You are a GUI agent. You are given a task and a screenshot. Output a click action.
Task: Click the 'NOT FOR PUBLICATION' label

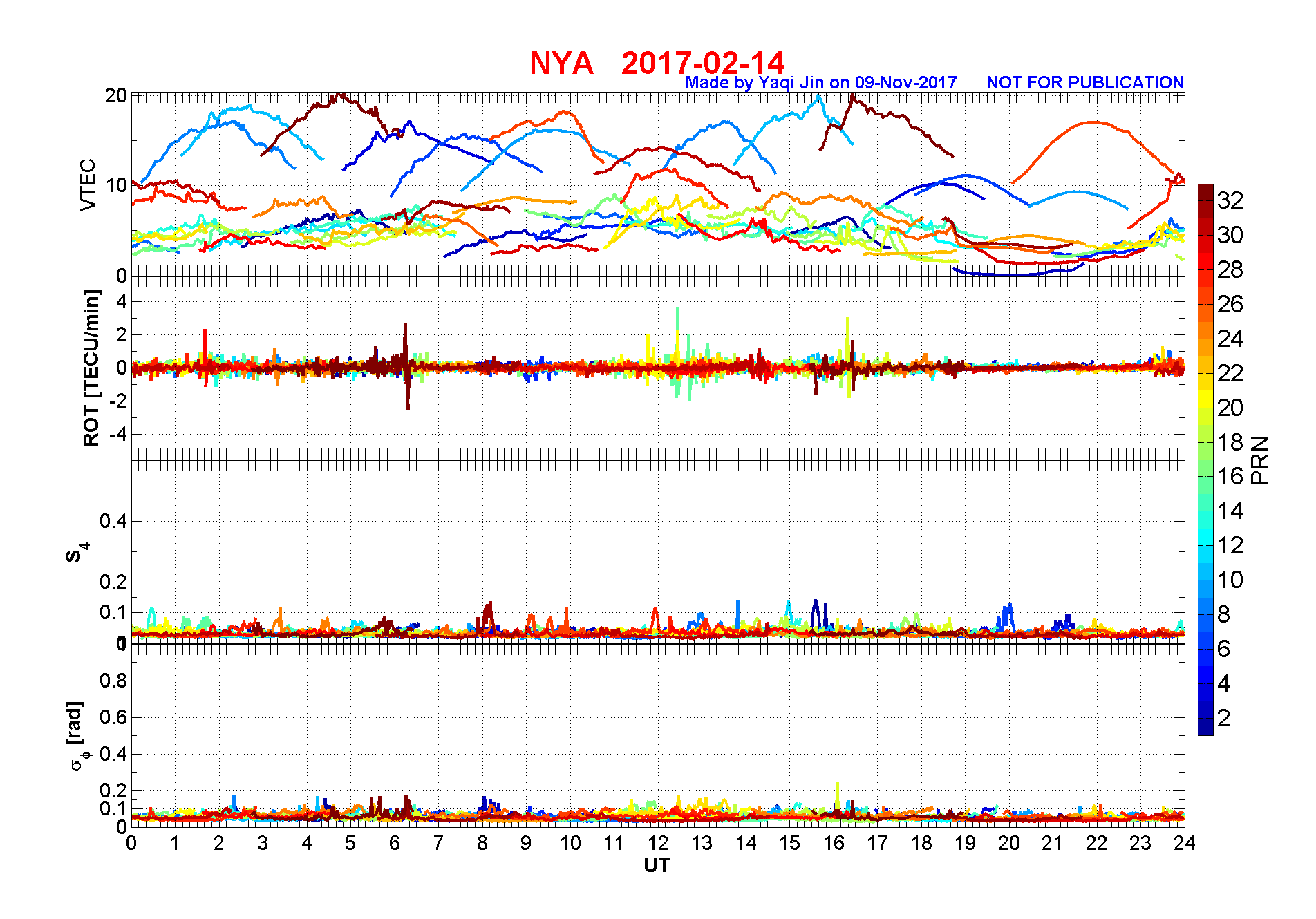(1085, 83)
